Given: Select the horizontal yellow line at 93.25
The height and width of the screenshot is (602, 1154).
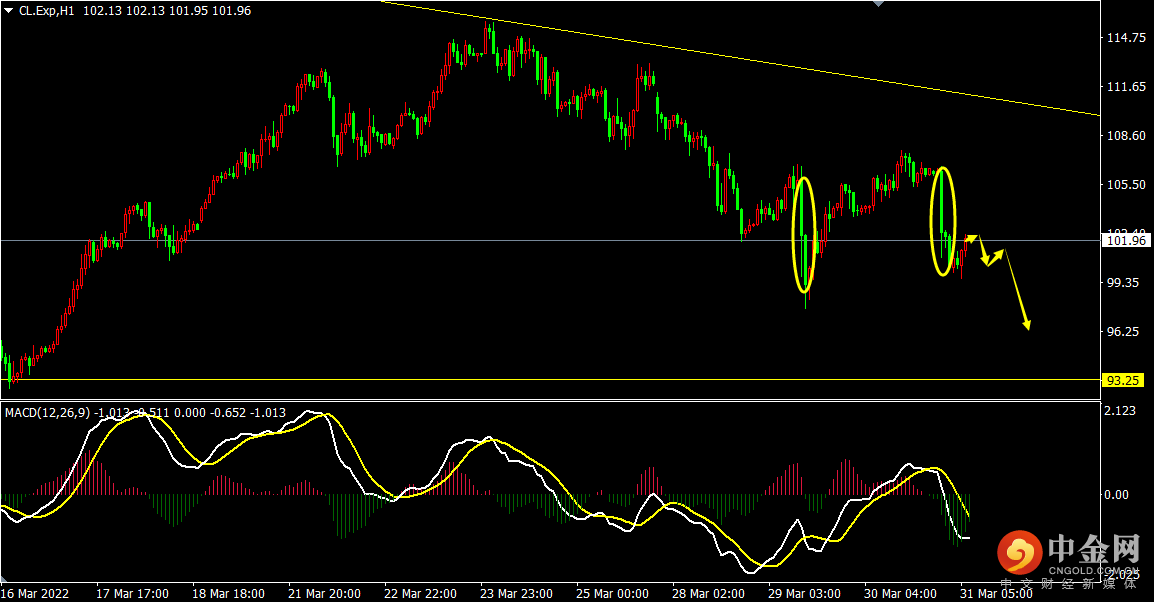Looking at the screenshot, I should point(551,380).
